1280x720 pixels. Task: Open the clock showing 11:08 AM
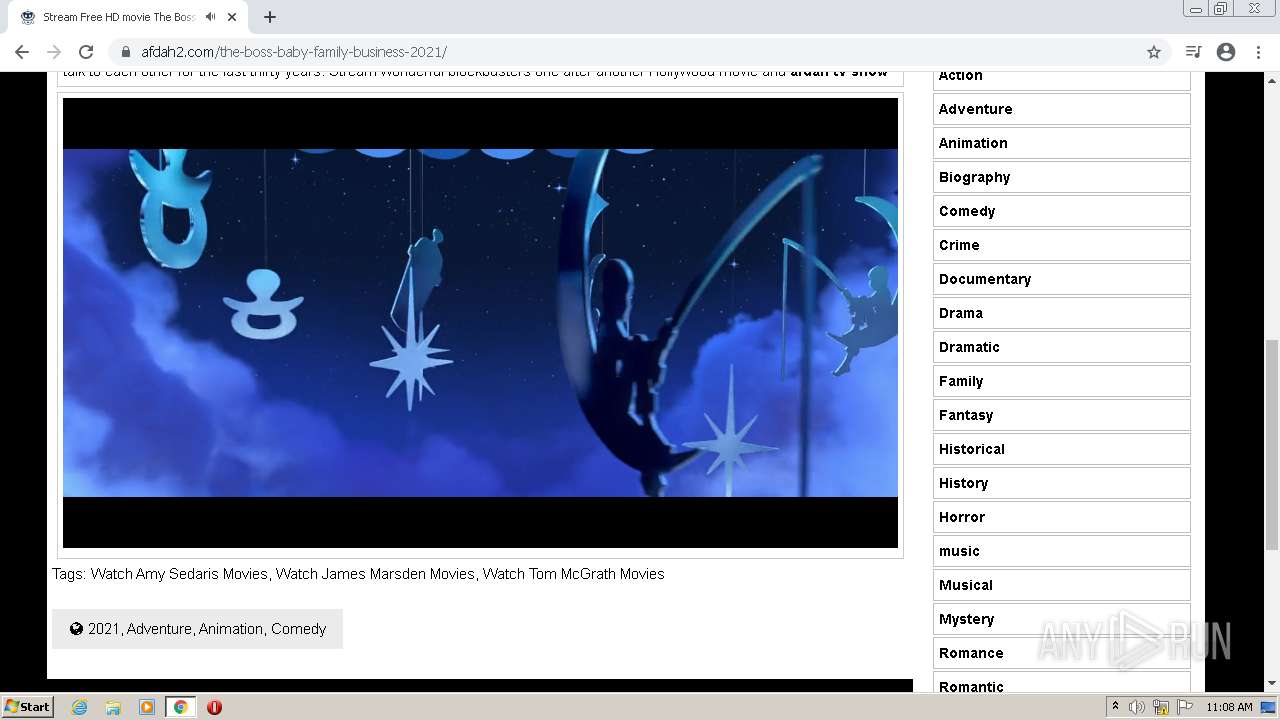tap(1229, 707)
